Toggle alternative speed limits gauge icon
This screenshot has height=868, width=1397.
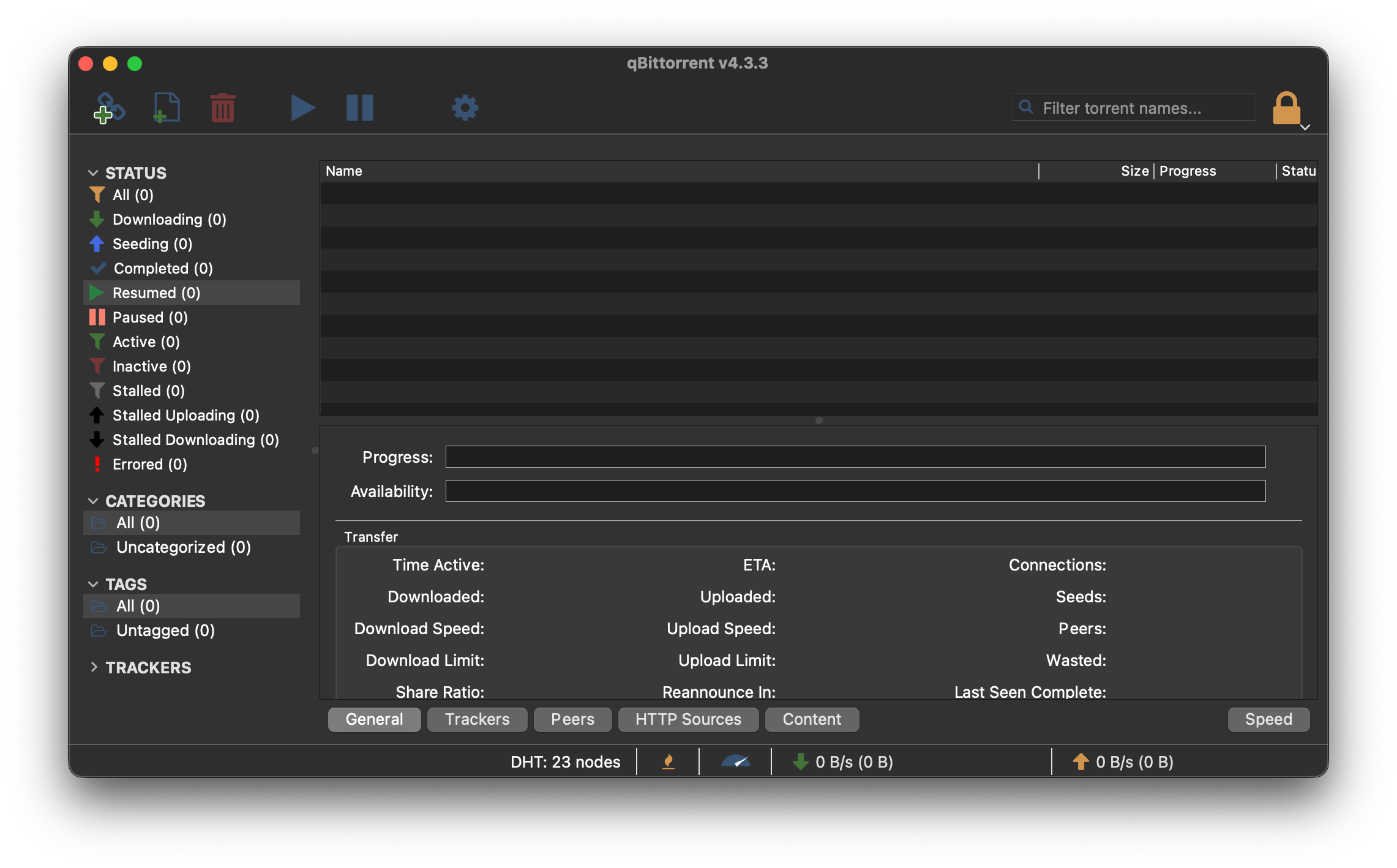click(736, 762)
